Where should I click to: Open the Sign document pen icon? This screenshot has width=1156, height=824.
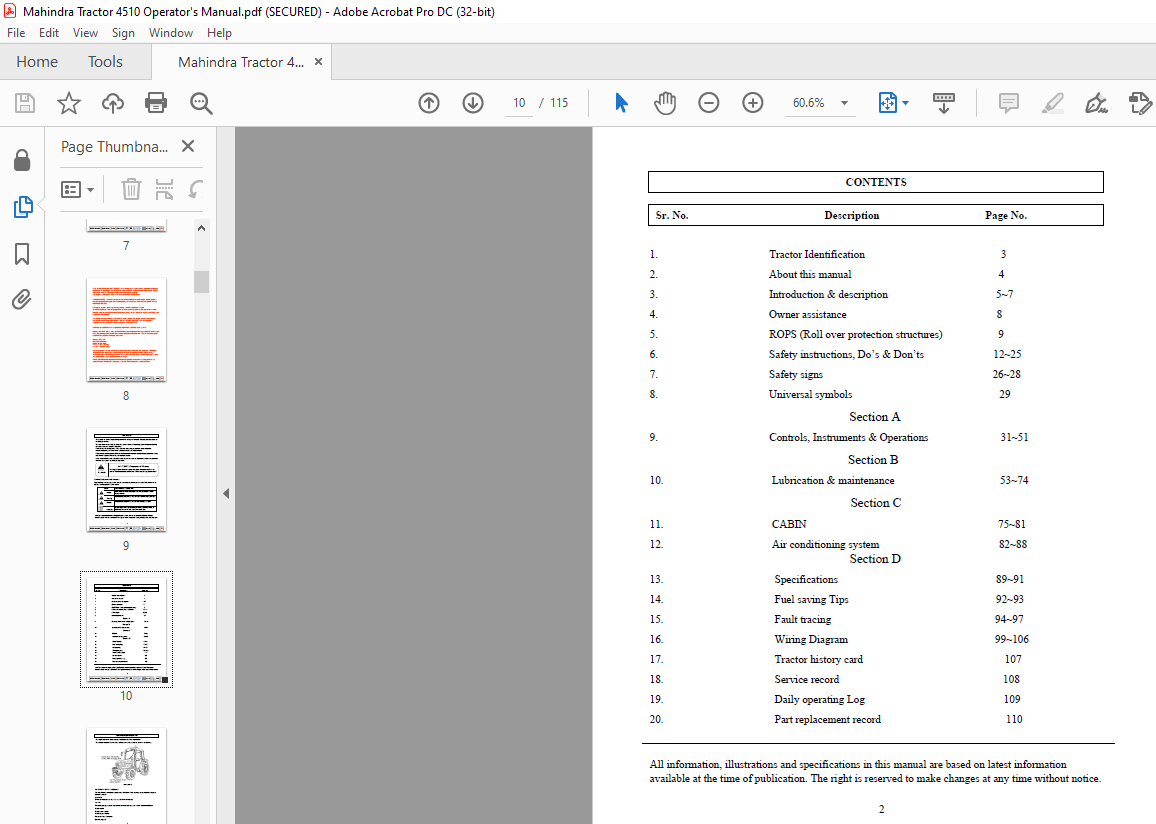(x=1096, y=103)
